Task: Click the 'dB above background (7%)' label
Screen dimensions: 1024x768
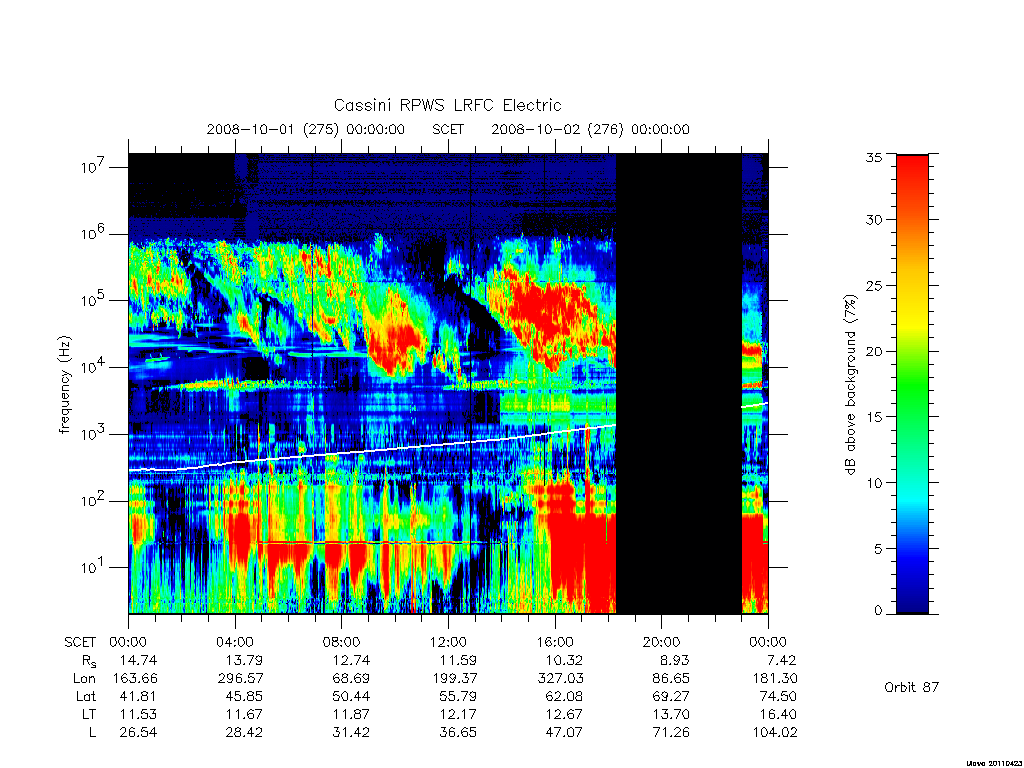Action: 850,385
